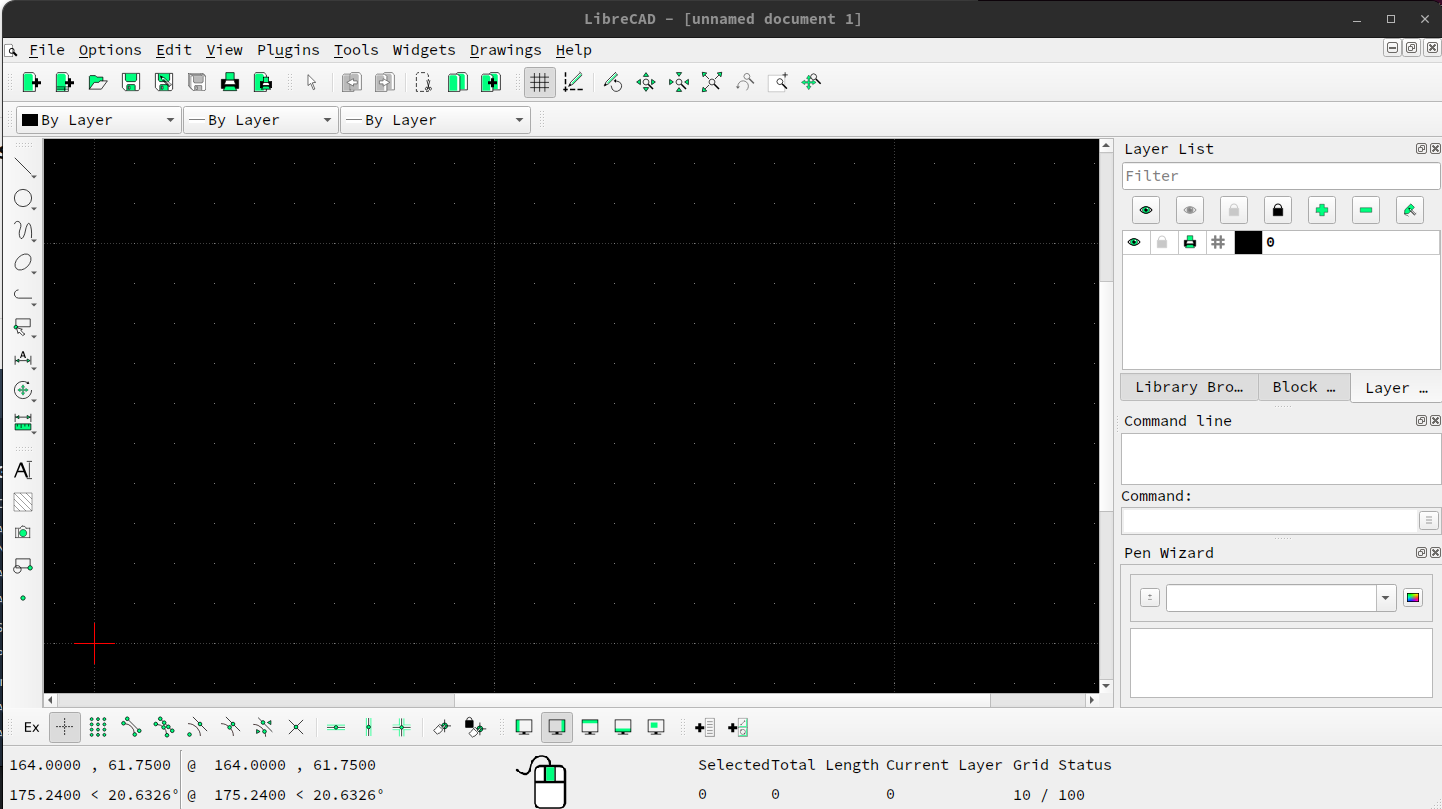Click Hide All Layers button
The width and height of the screenshot is (1442, 809).
point(1190,210)
